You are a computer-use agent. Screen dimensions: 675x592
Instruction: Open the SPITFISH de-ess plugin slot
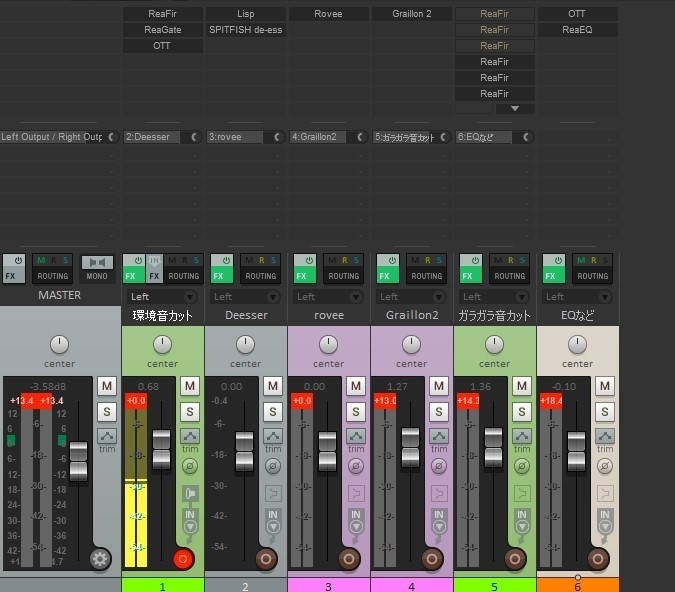click(x=246, y=30)
